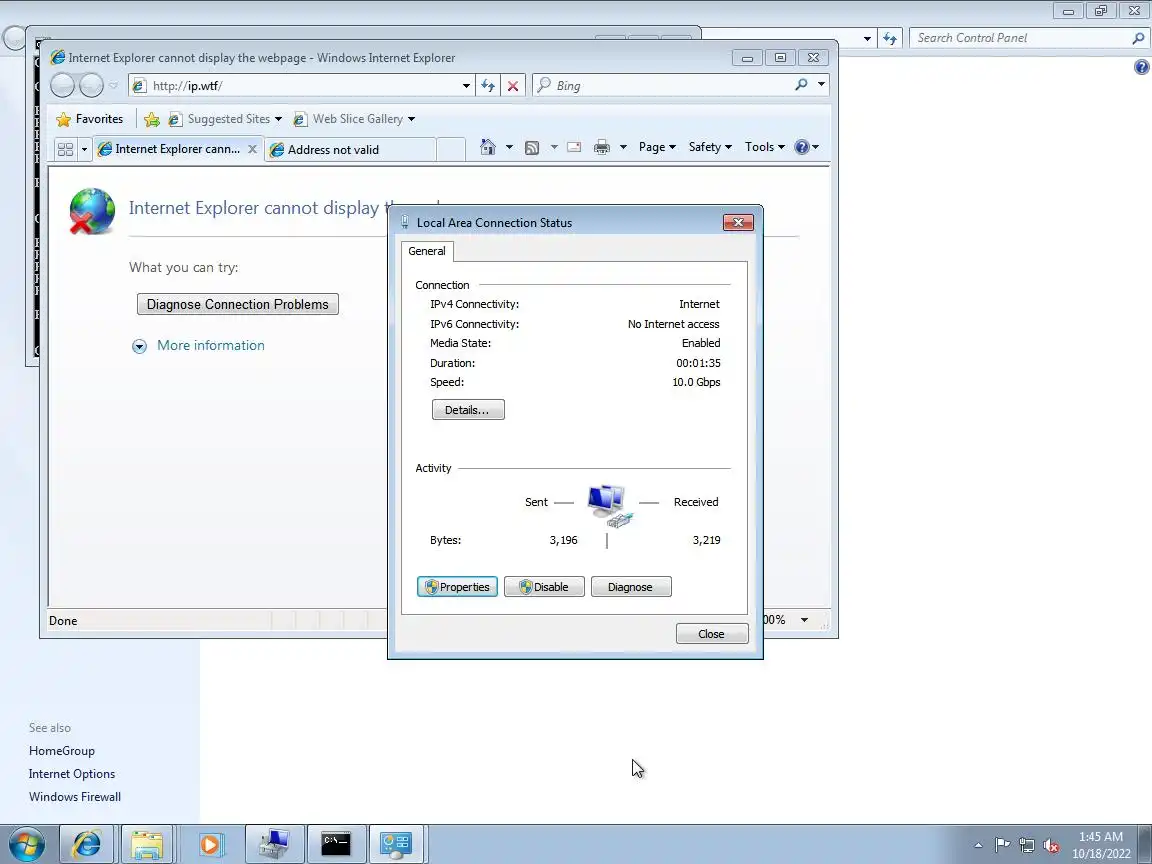Open Quick Tabs grid icon
This screenshot has height=864, width=1152.
[65, 149]
